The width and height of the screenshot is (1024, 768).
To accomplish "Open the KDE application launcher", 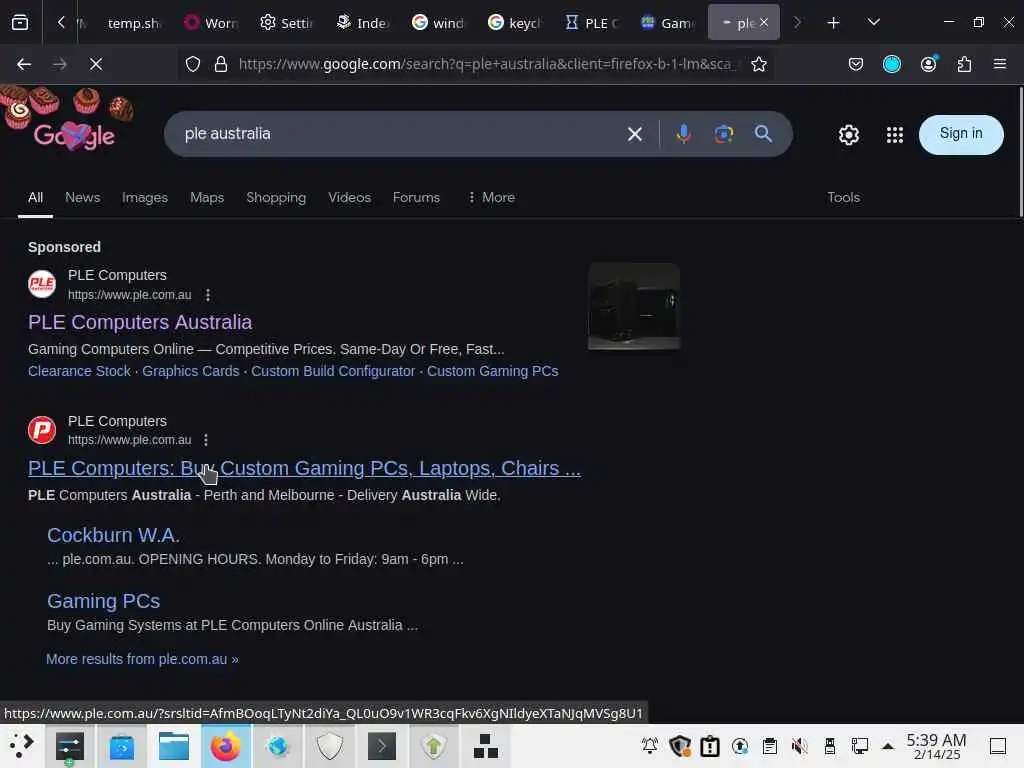I will pos(21,746).
